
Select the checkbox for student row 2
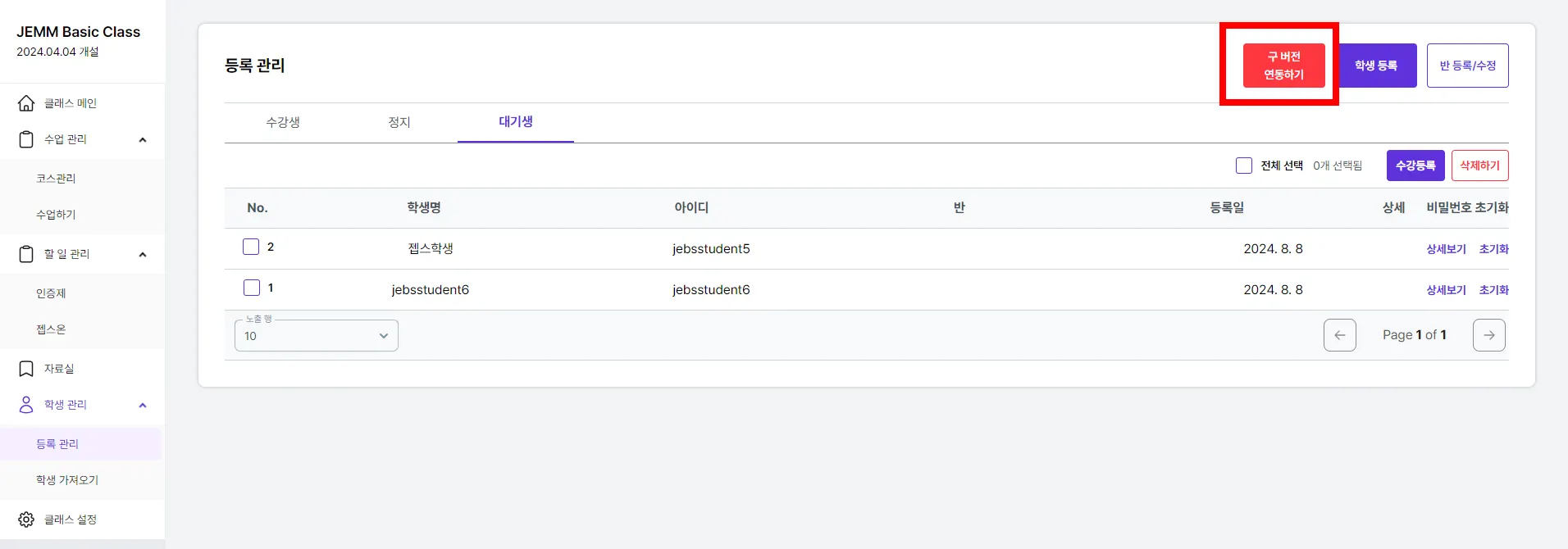tap(251, 247)
